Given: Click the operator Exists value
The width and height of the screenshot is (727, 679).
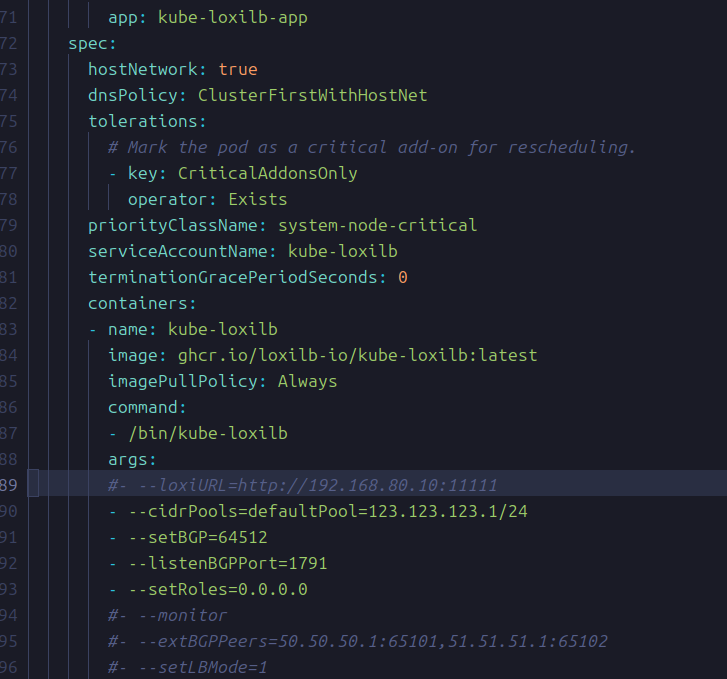Looking at the screenshot, I should point(257,199).
